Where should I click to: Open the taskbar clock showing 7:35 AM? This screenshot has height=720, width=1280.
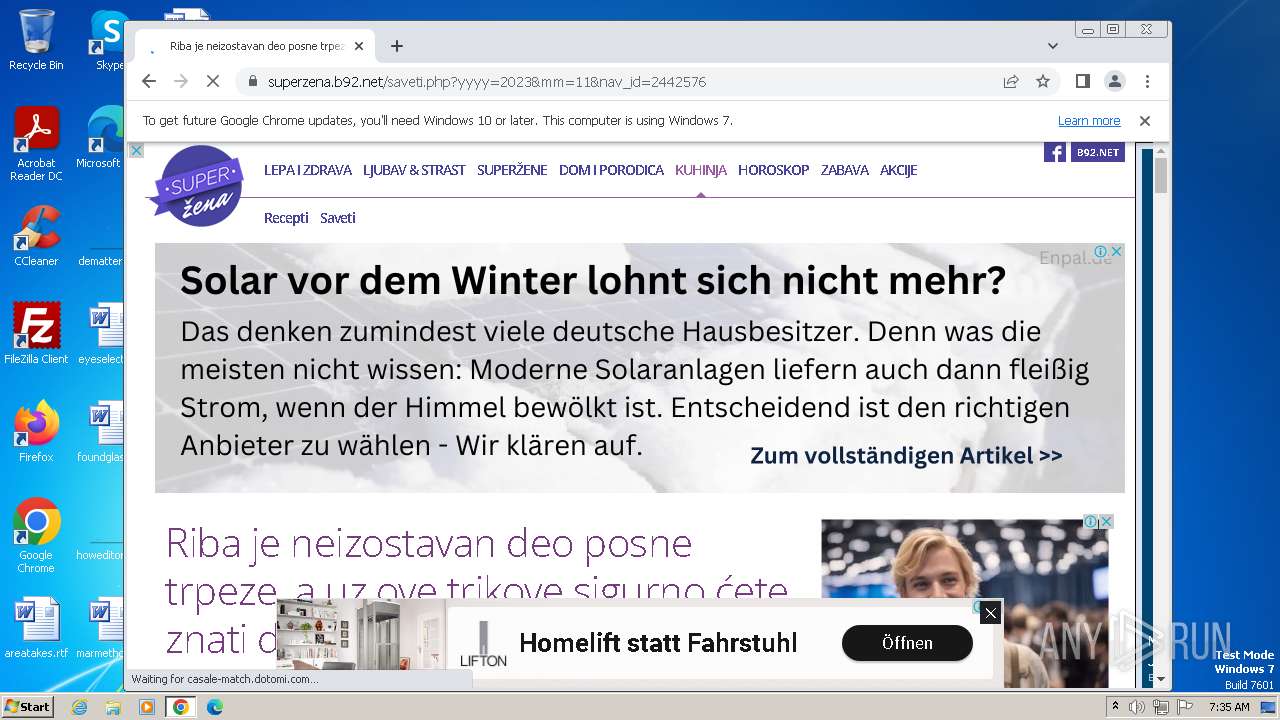pos(1229,707)
